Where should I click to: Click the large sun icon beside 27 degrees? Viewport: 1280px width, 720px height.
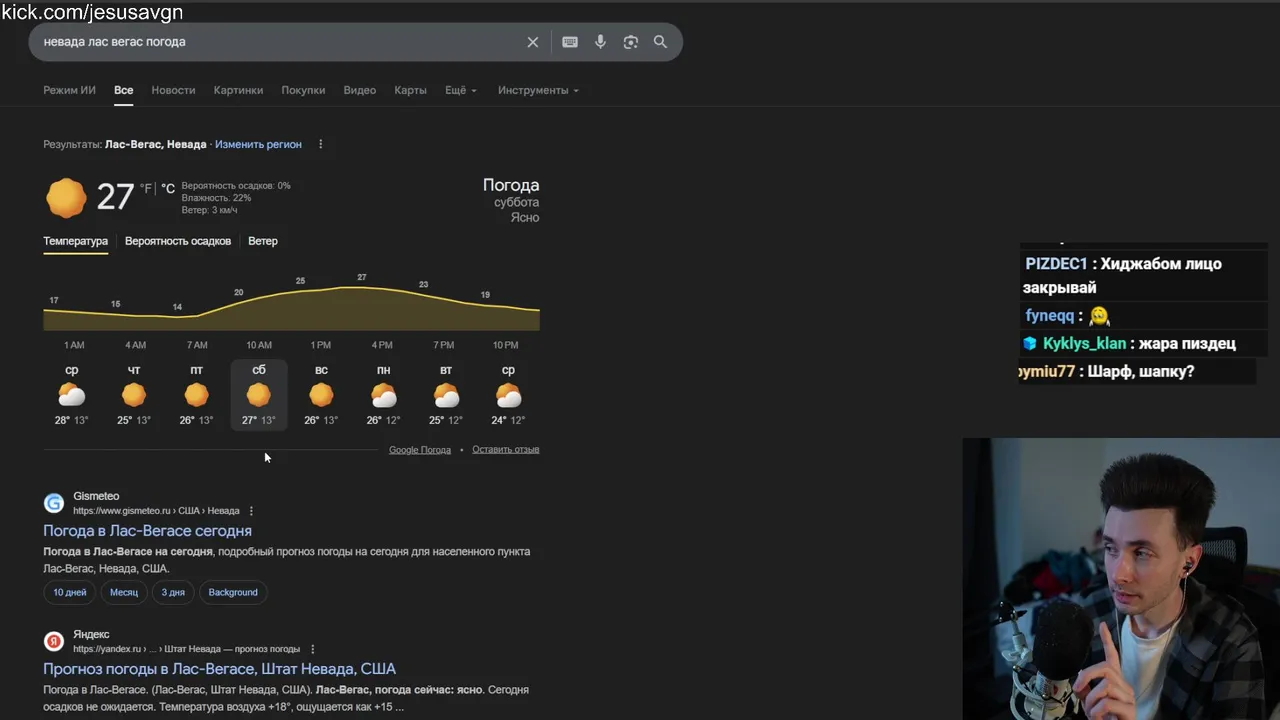coord(66,197)
